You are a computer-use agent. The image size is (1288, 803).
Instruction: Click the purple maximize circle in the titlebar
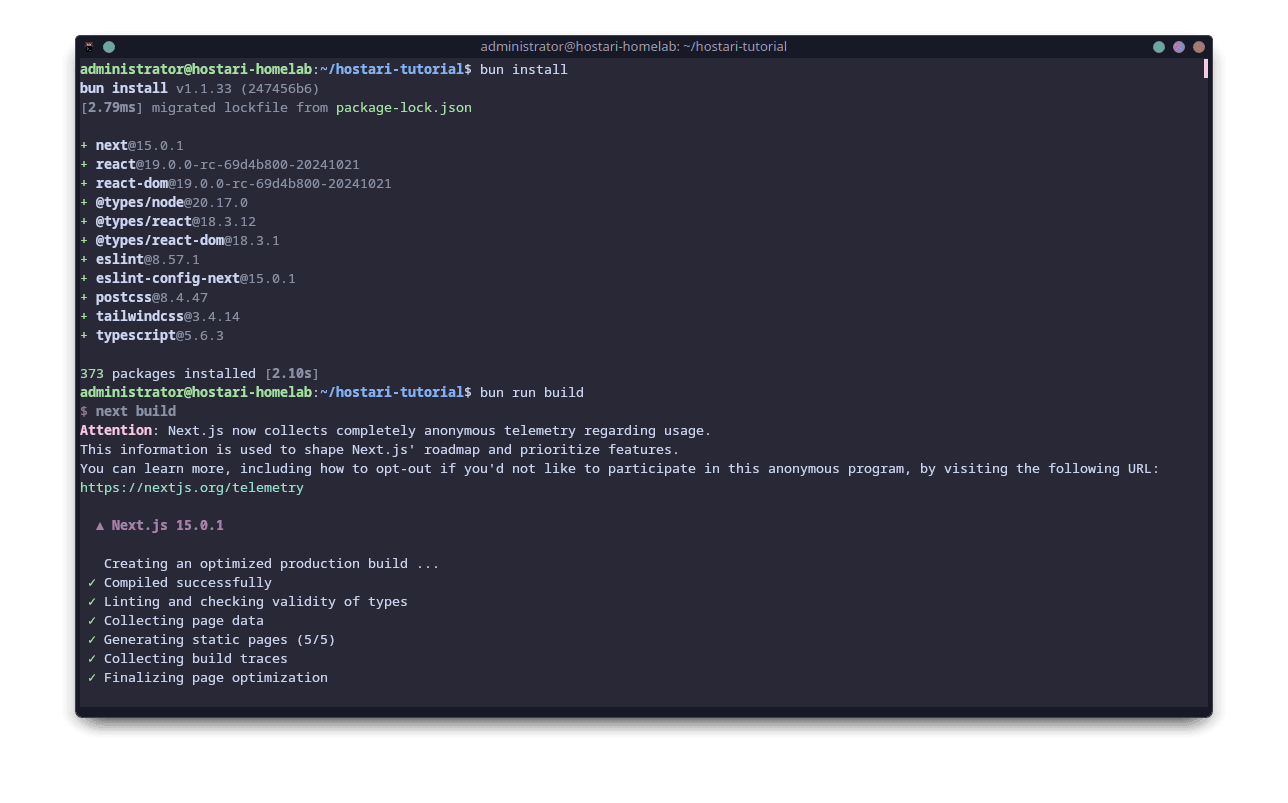(x=1178, y=46)
